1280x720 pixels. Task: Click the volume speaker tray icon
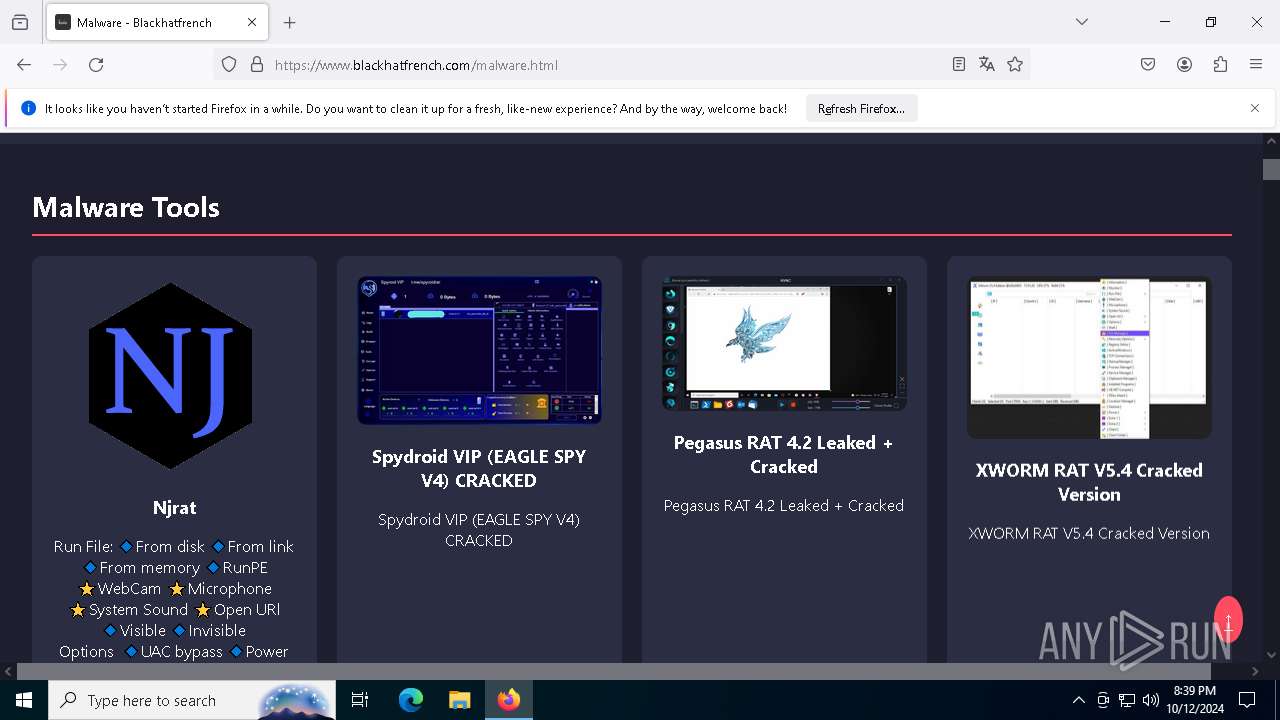click(x=1151, y=700)
